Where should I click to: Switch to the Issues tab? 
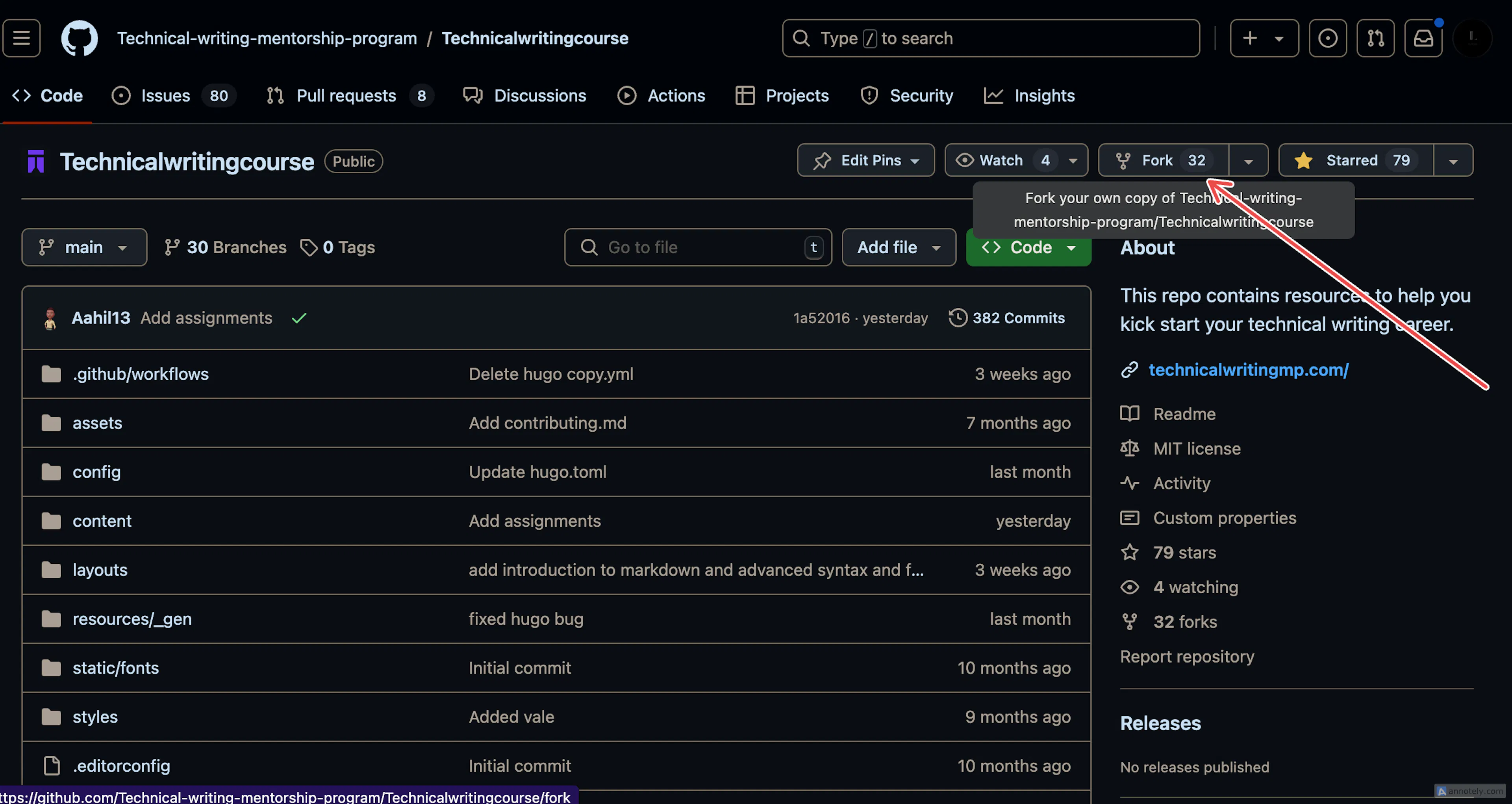174,96
